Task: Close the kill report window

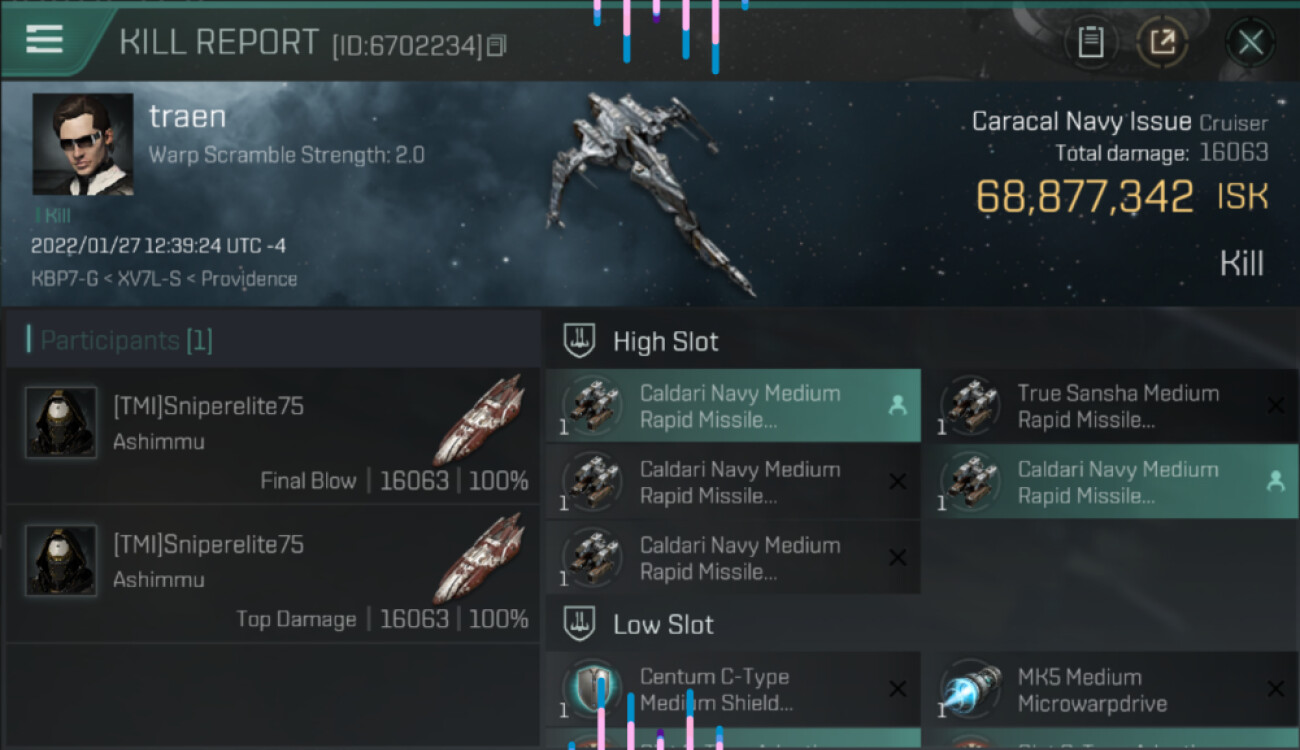Action: 1250,42
